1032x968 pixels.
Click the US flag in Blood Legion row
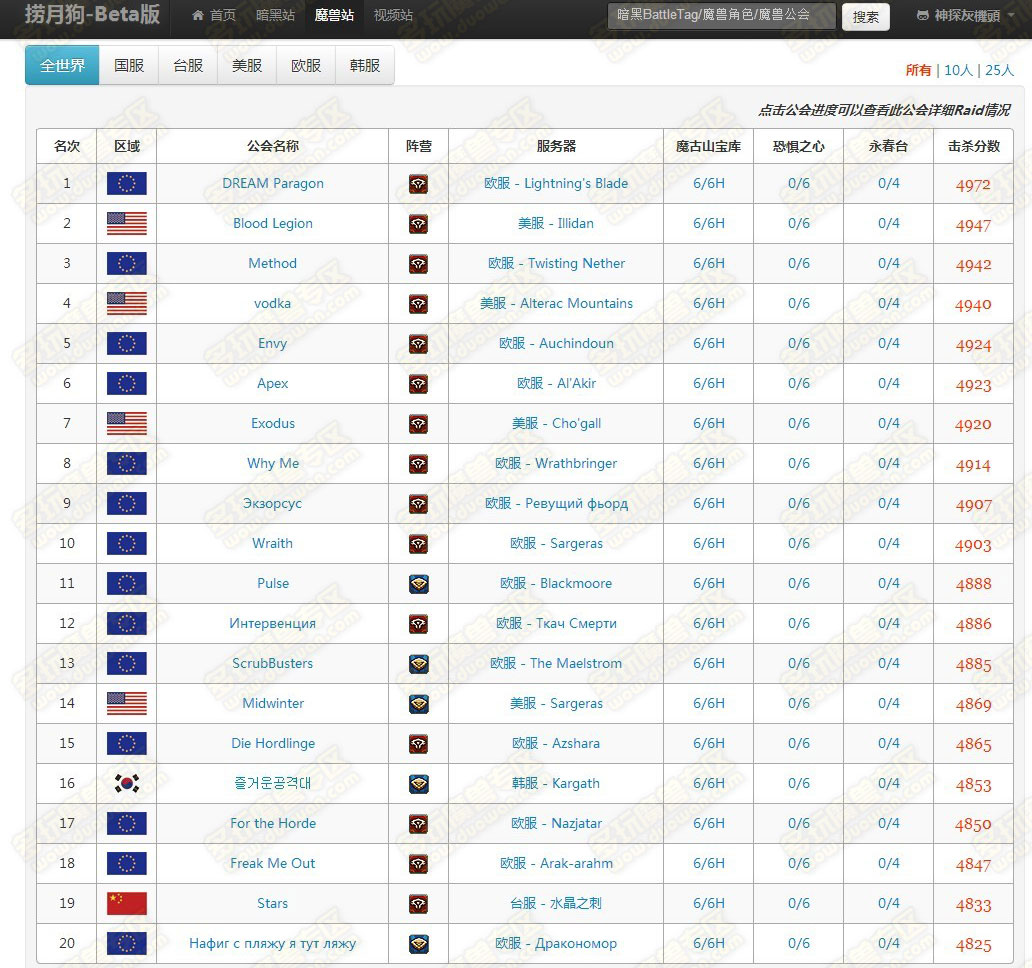[126, 224]
